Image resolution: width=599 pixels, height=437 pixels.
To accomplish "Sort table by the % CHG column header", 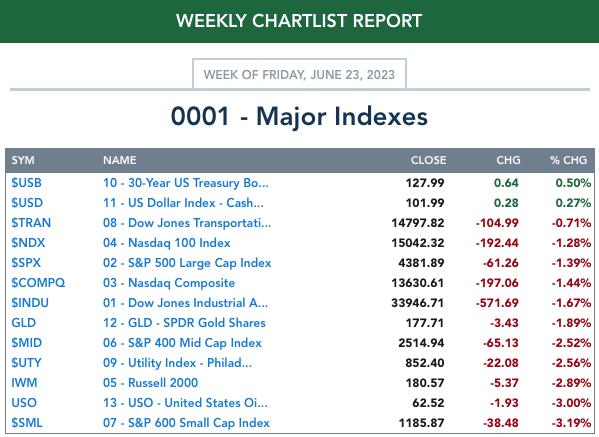I will pyautogui.click(x=568, y=160).
